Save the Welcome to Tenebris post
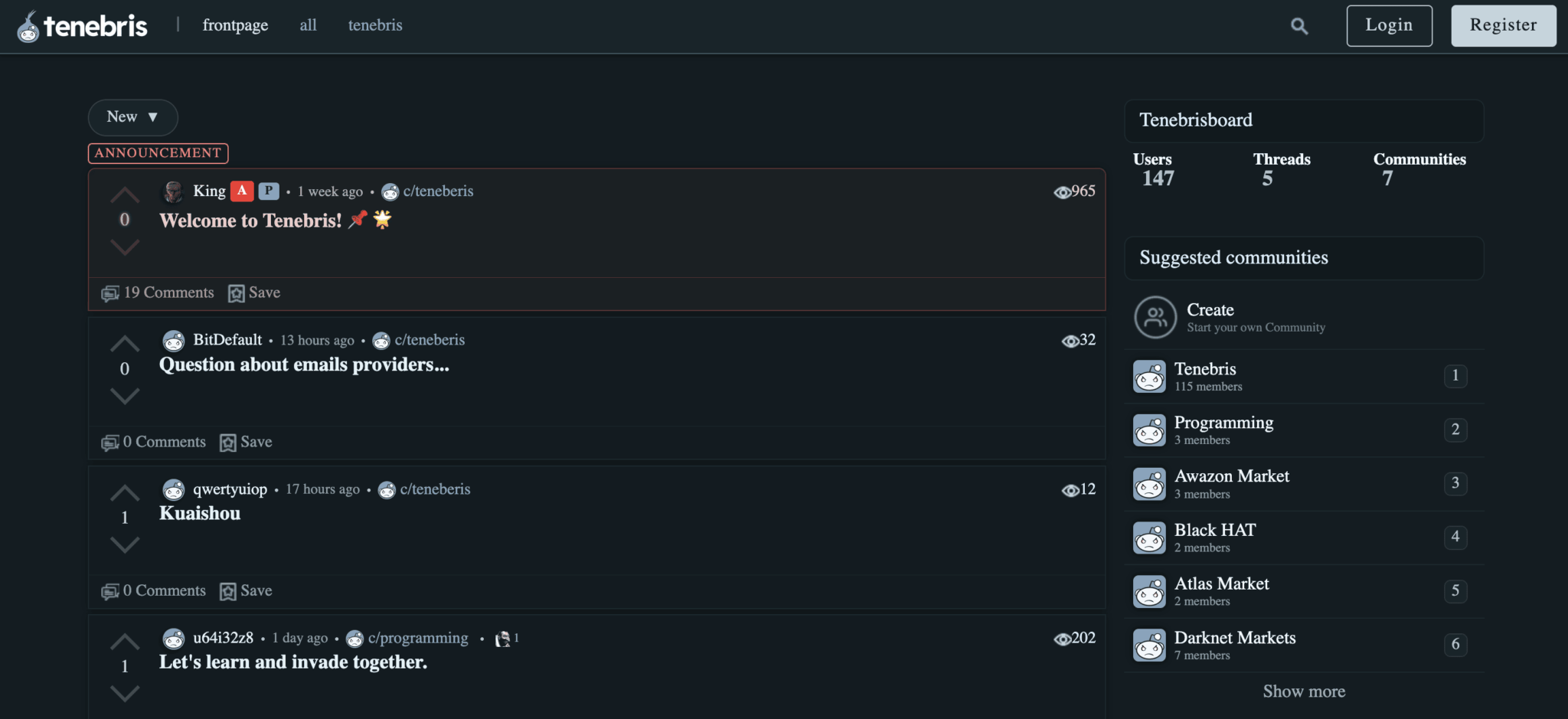The image size is (1568, 719). pyautogui.click(x=254, y=293)
